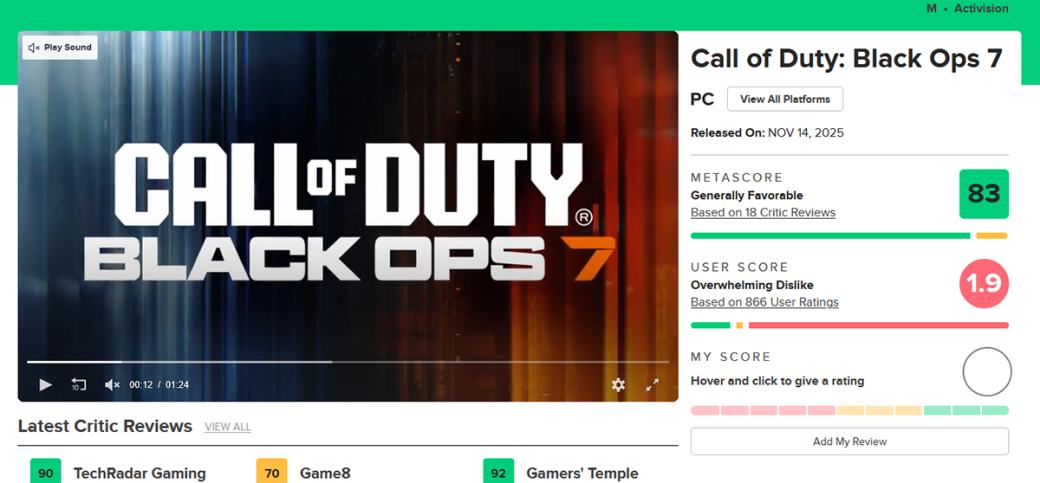Screen dimensions: 1040x483
Task: Click the 90 score badge for TechRadar
Action: (x=46, y=470)
